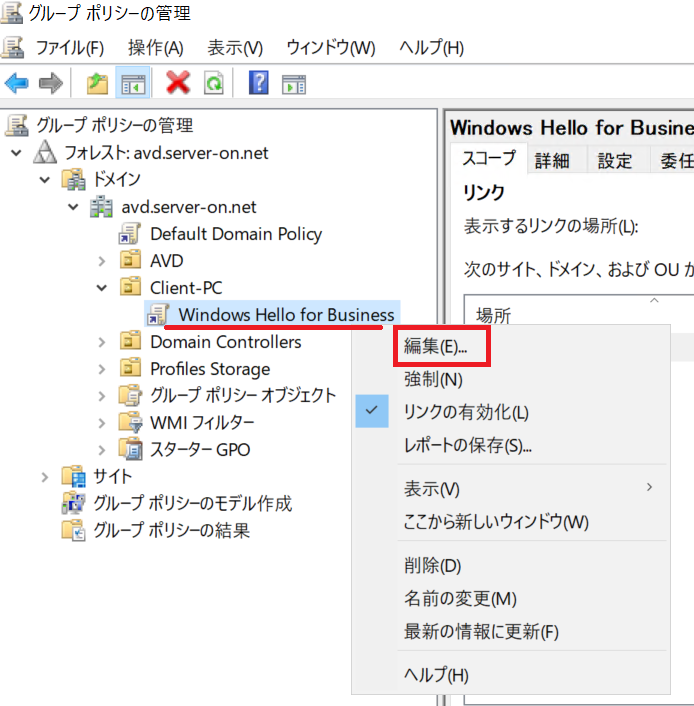Choose 最新の情報に更新(F) menu item
Screen dimensions: 694x706
click(511, 631)
